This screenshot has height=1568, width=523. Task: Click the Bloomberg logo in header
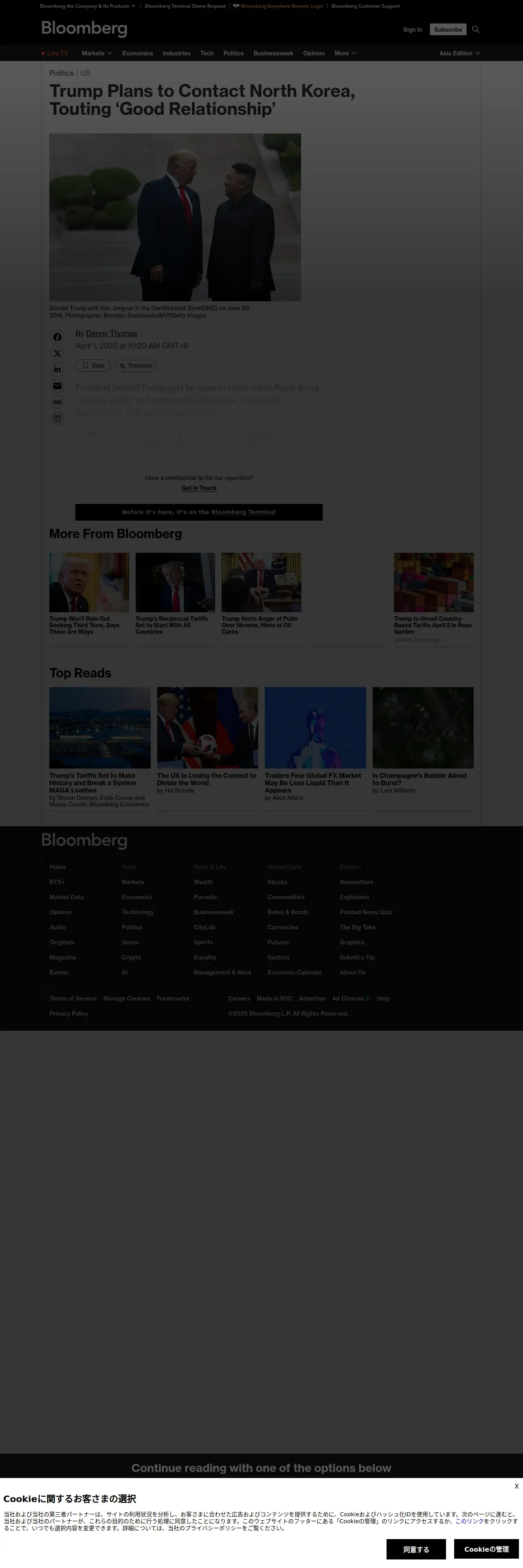[84, 28]
